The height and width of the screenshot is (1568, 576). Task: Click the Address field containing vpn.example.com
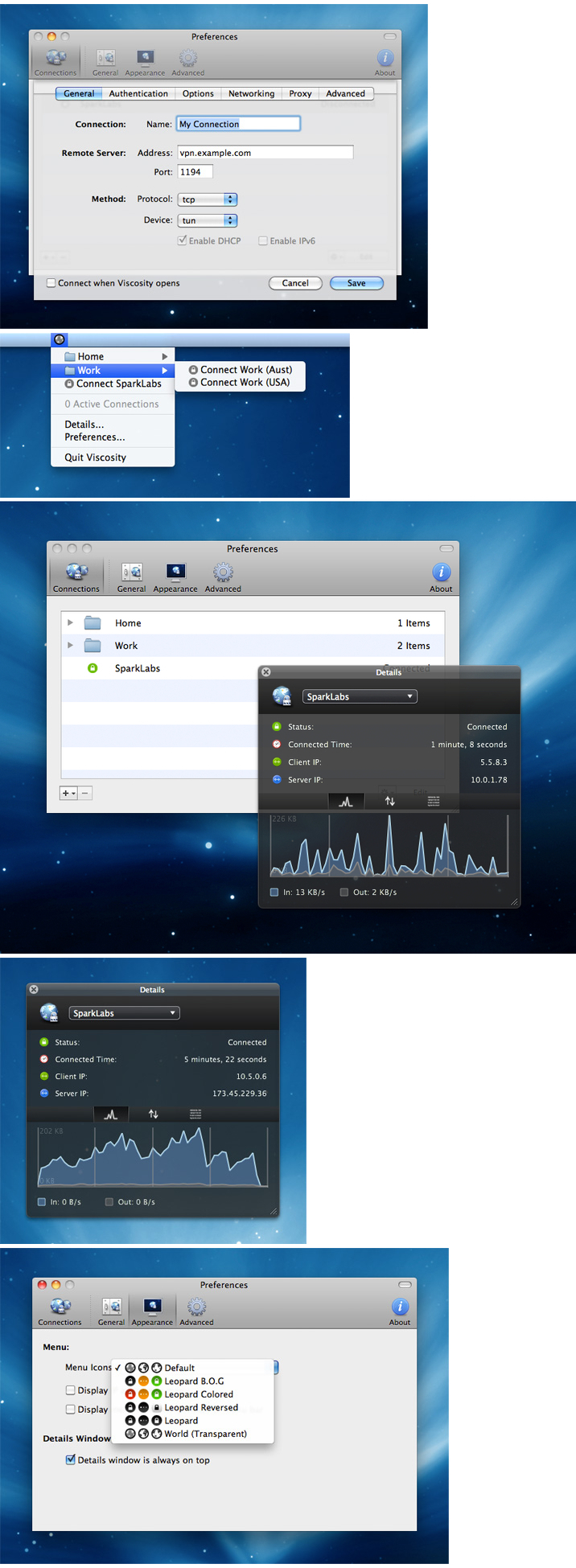(265, 153)
